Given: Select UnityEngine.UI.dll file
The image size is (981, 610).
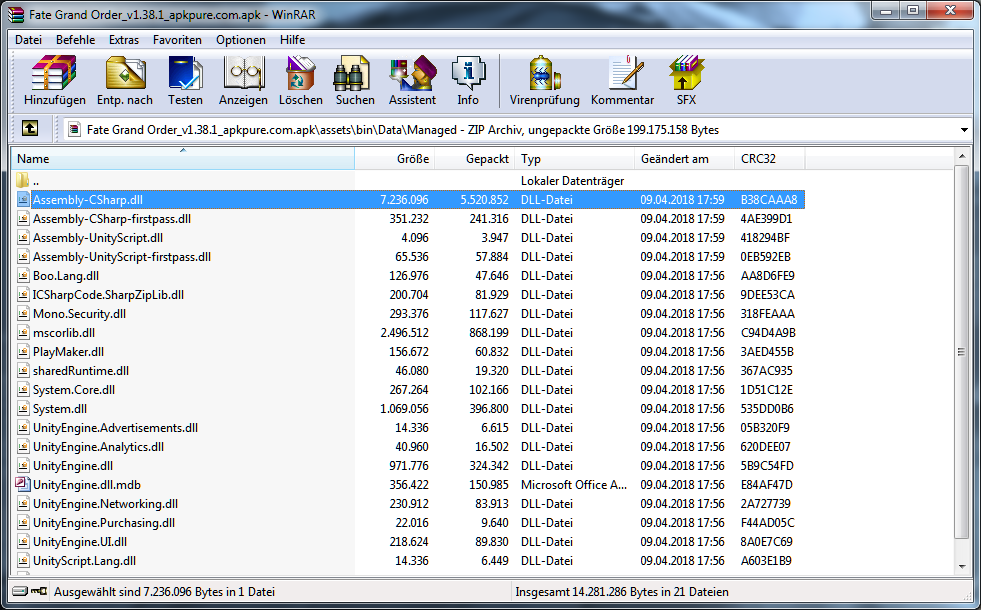Looking at the screenshot, I should pyautogui.click(x=79, y=542).
